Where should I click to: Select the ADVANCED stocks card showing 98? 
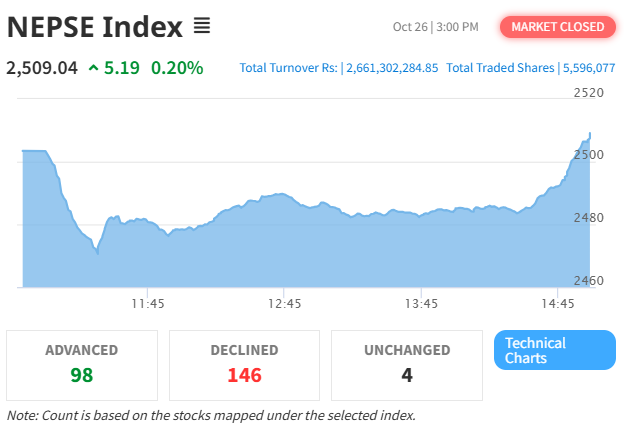click(x=81, y=364)
